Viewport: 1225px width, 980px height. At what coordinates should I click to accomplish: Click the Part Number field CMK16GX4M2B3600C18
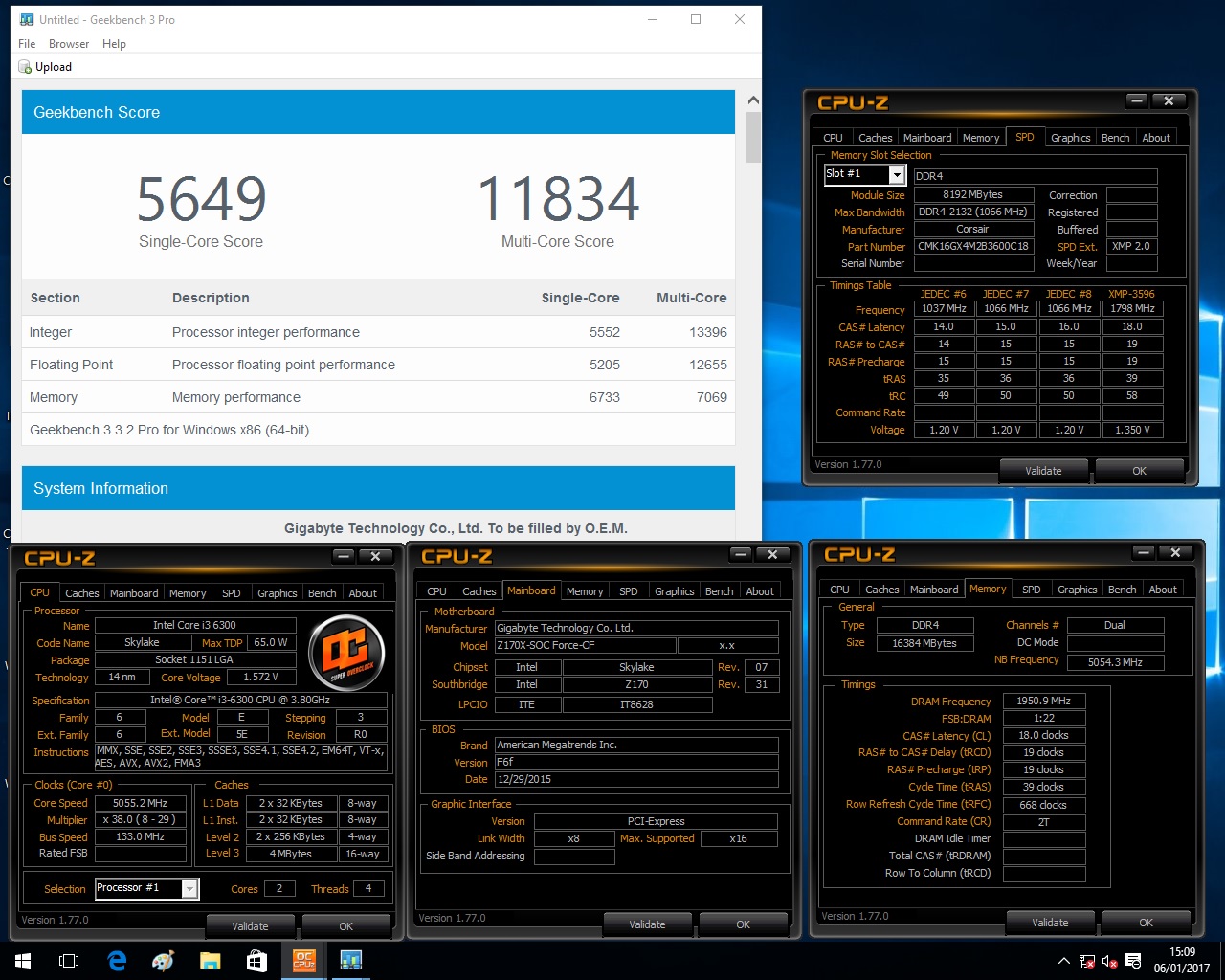pos(973,246)
